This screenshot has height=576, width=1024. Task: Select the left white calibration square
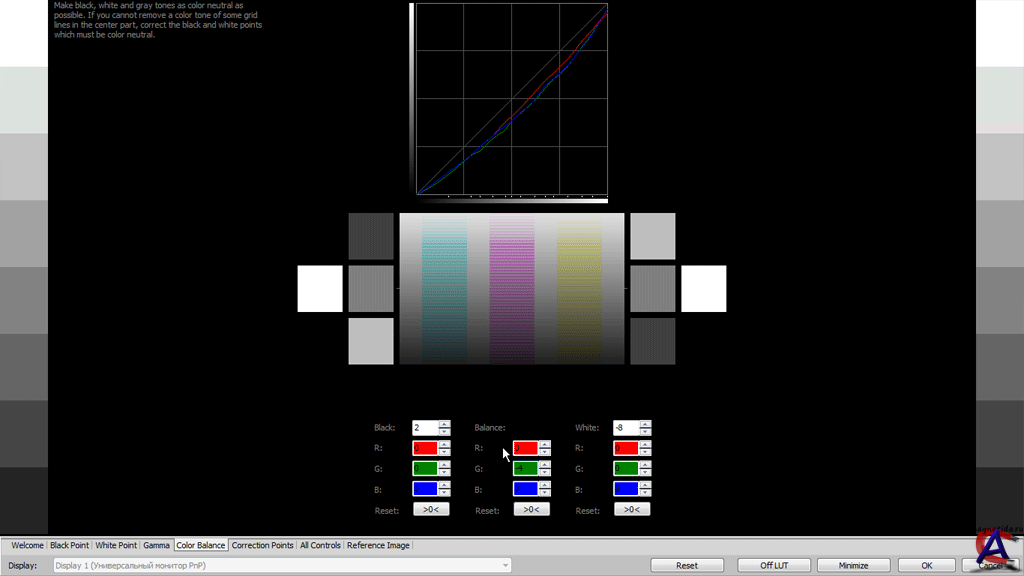pyautogui.click(x=320, y=289)
